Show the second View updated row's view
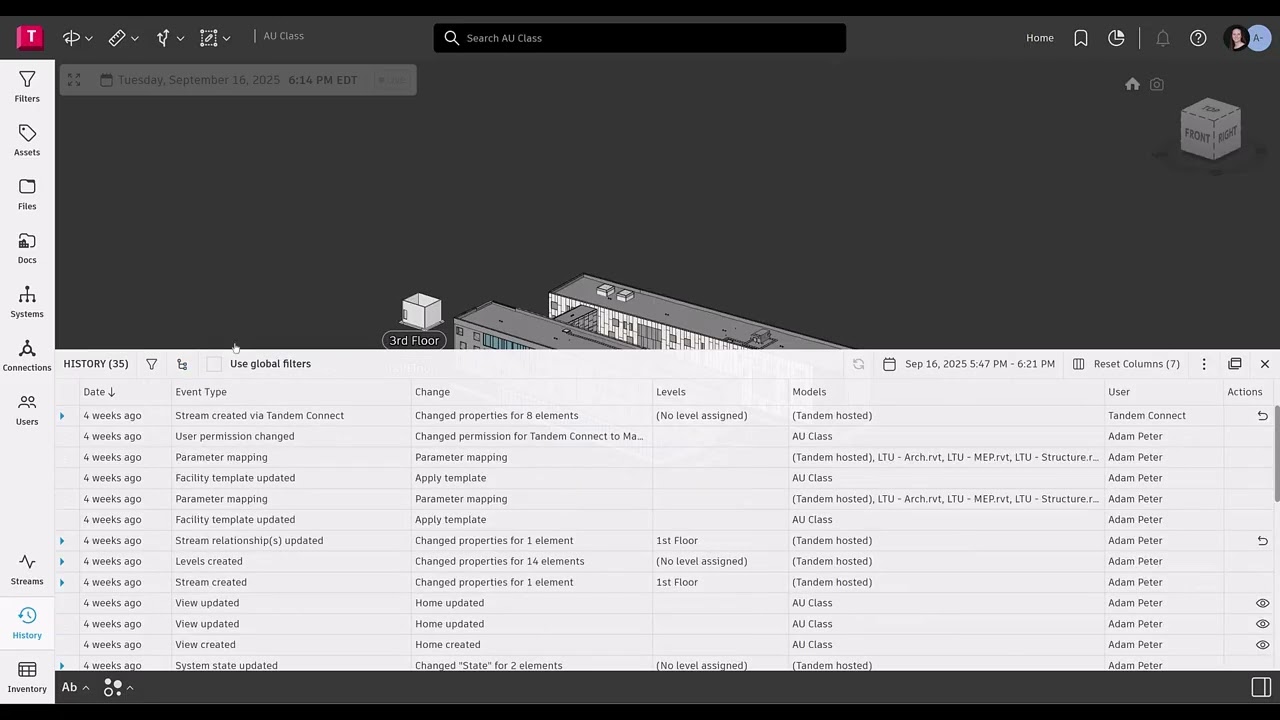1280x720 pixels. (x=1262, y=624)
